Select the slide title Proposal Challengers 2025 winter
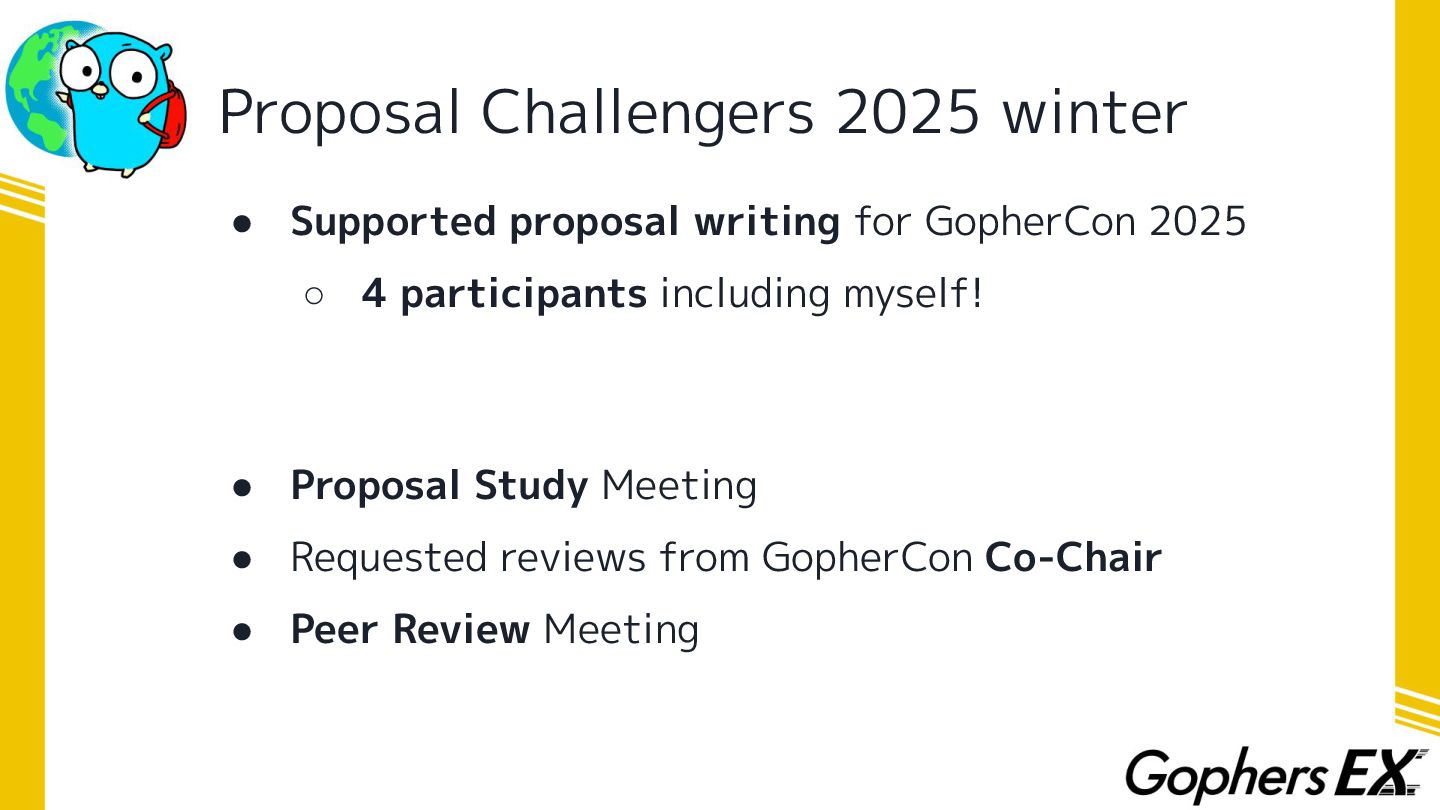Screen dimensions: 1440x810 (702, 112)
